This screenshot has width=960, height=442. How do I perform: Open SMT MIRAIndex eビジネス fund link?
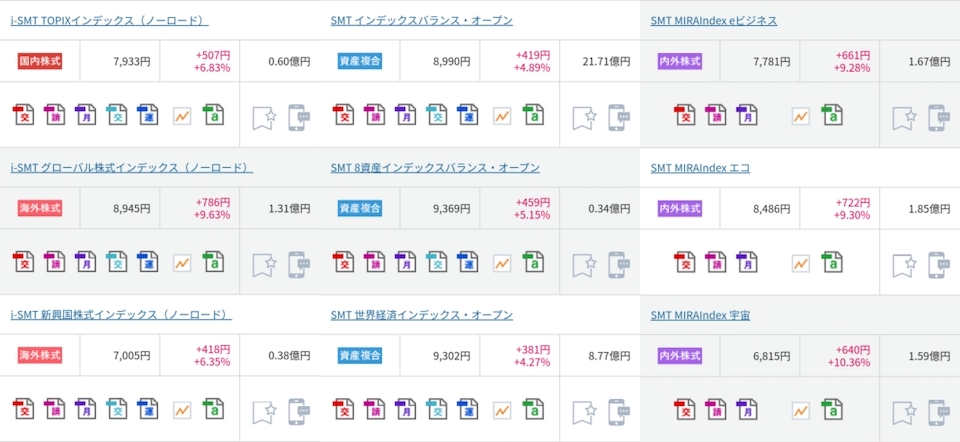pyautogui.click(x=714, y=20)
